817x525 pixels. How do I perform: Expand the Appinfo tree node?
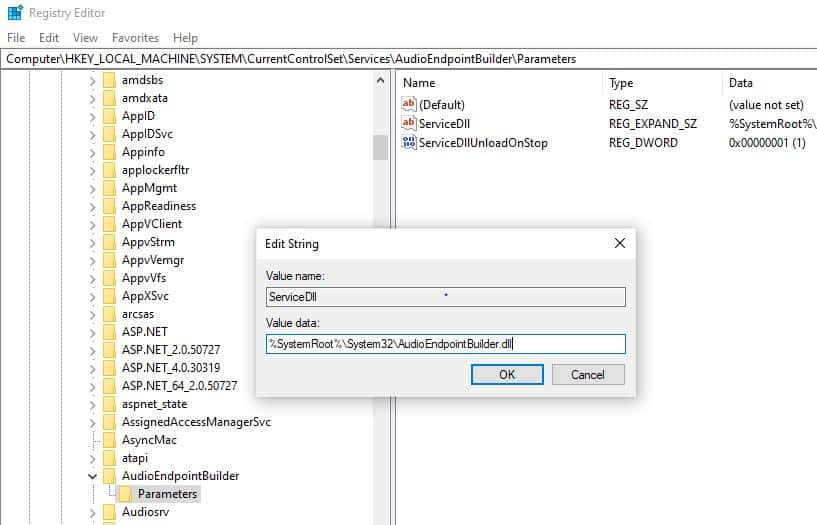[x=92, y=153]
